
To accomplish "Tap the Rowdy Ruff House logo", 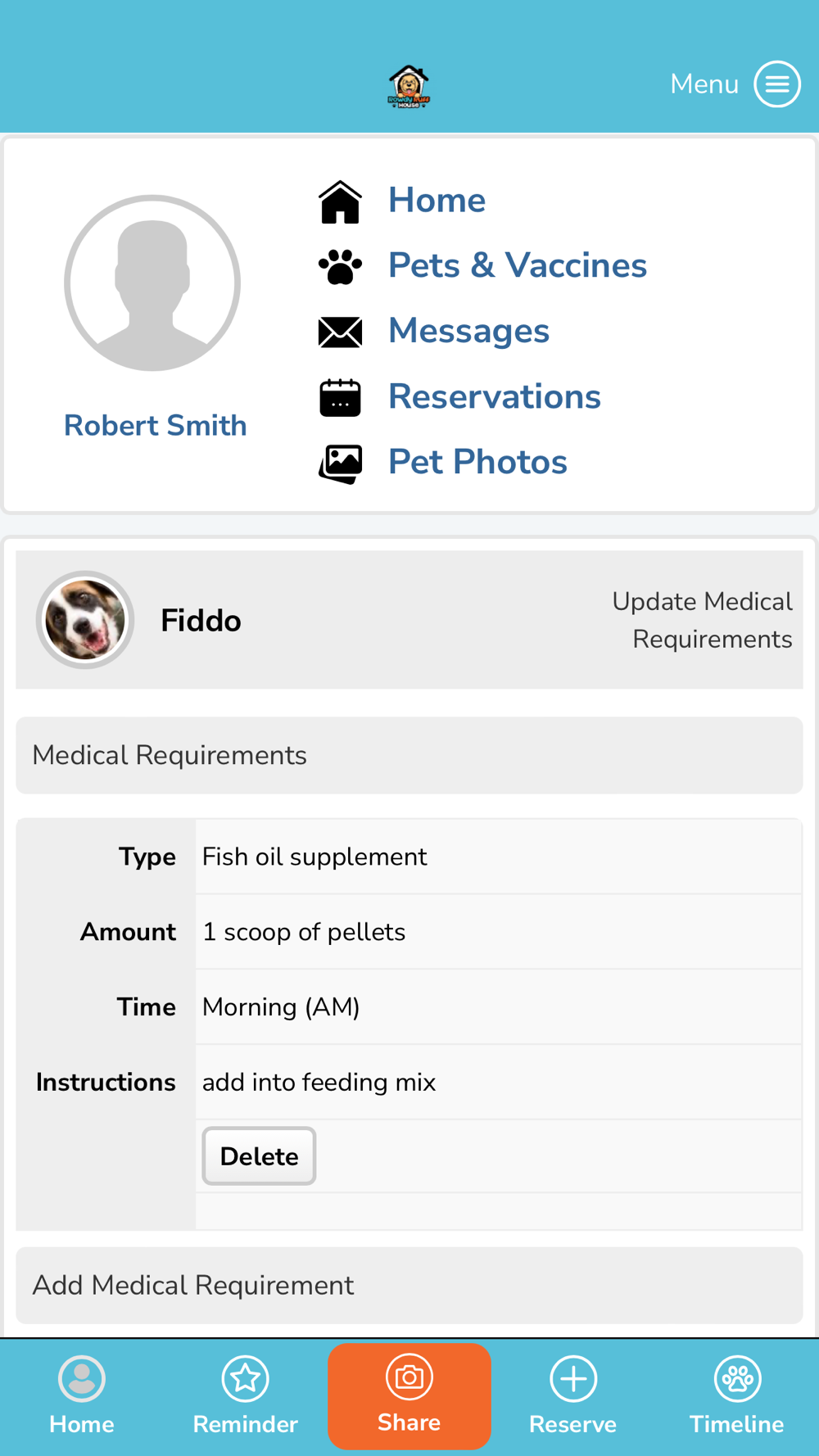I will click(409, 87).
